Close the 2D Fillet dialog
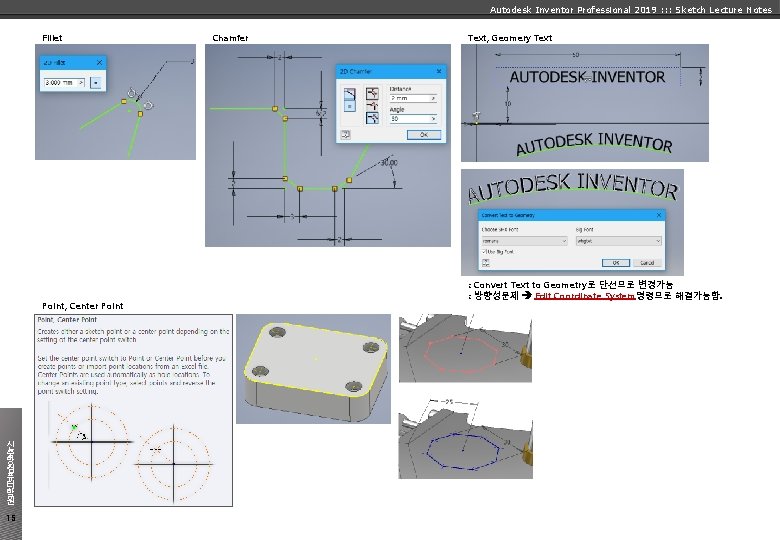Viewport: 780px width, 540px height. [99, 62]
